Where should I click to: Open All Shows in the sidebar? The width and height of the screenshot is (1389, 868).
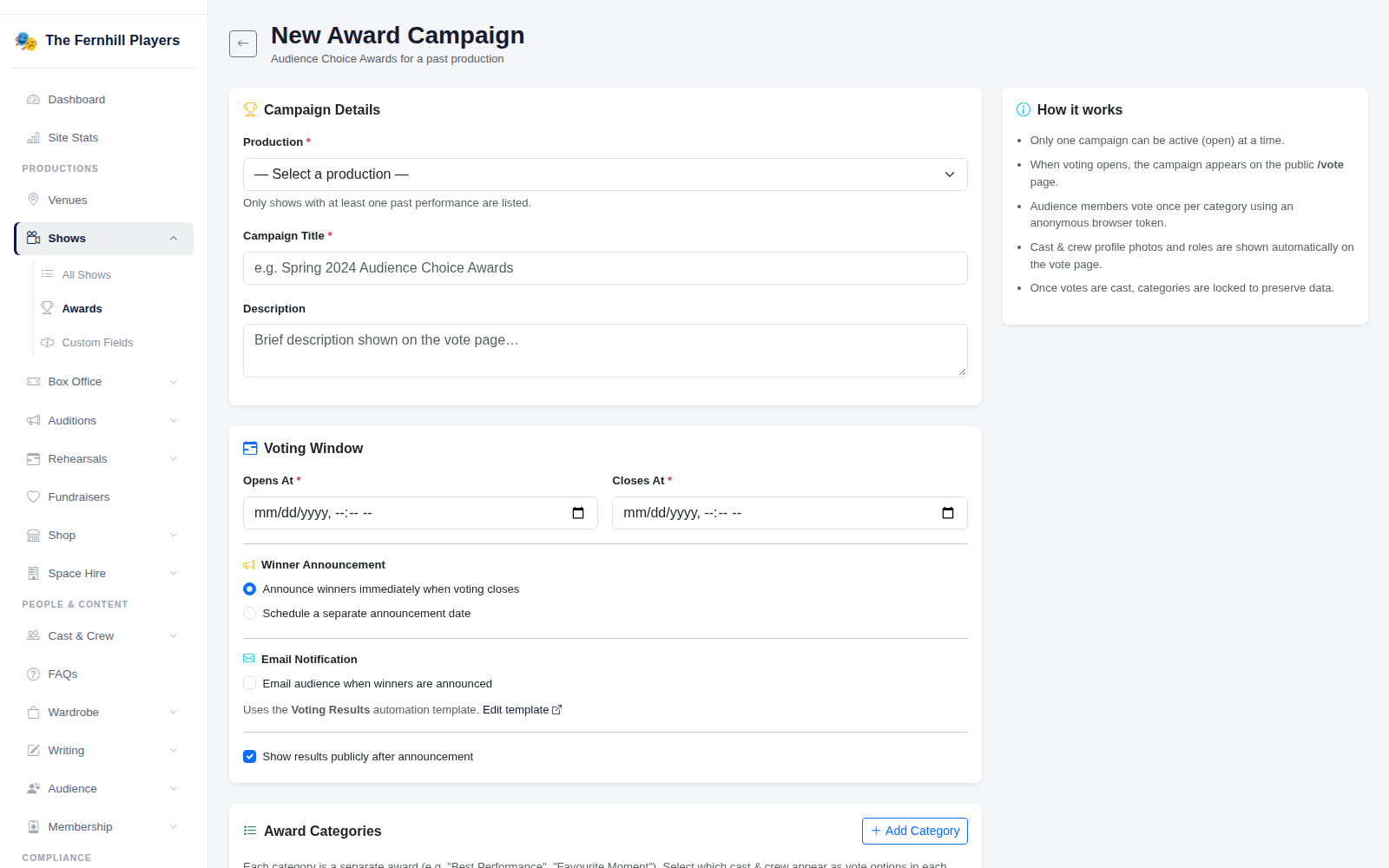click(x=86, y=274)
